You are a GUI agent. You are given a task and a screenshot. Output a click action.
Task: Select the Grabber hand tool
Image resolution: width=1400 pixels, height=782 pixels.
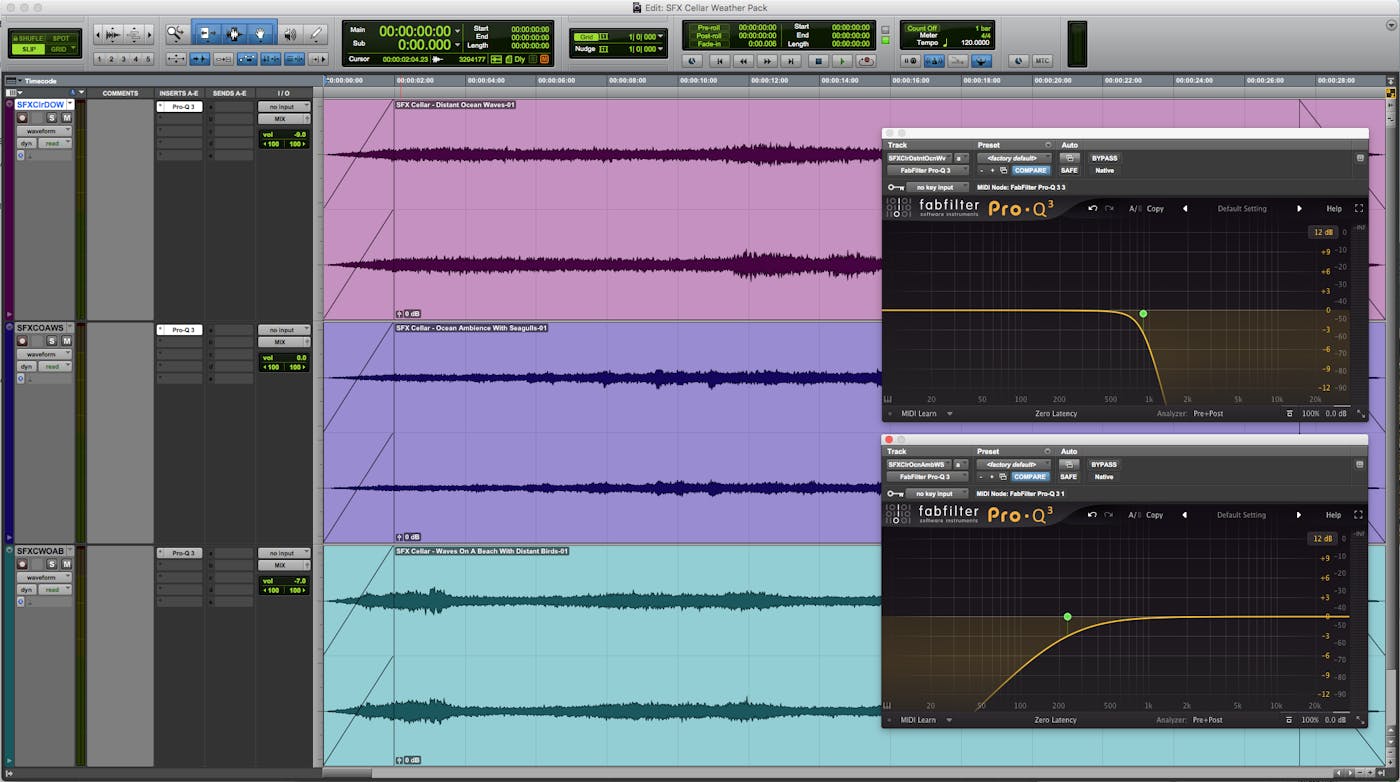click(x=261, y=33)
